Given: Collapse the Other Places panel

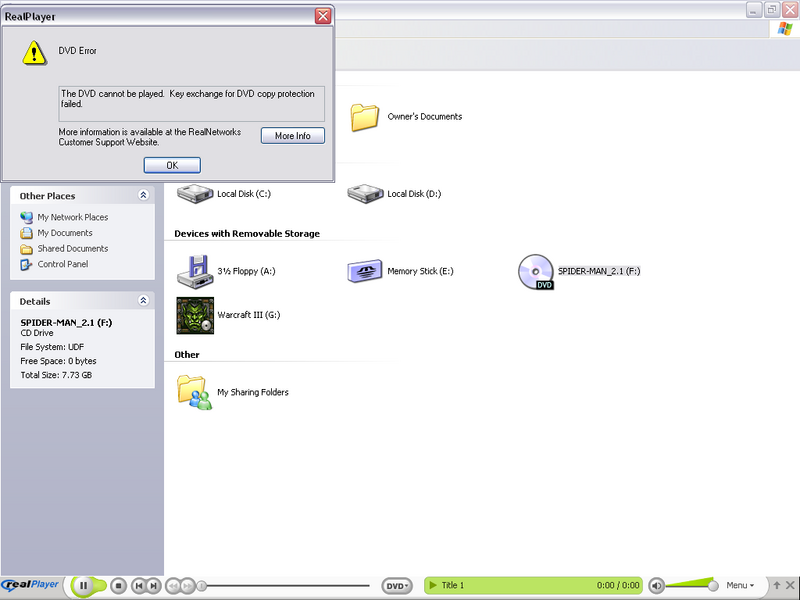Looking at the screenshot, I should coord(143,195).
